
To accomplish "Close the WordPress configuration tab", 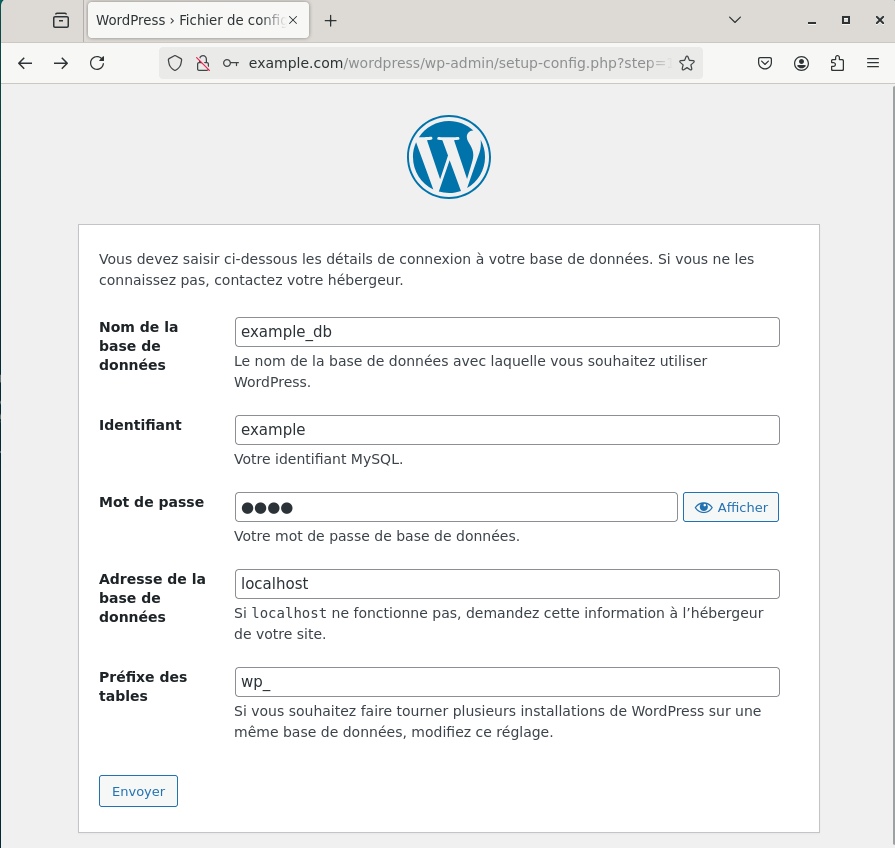I will [x=293, y=20].
